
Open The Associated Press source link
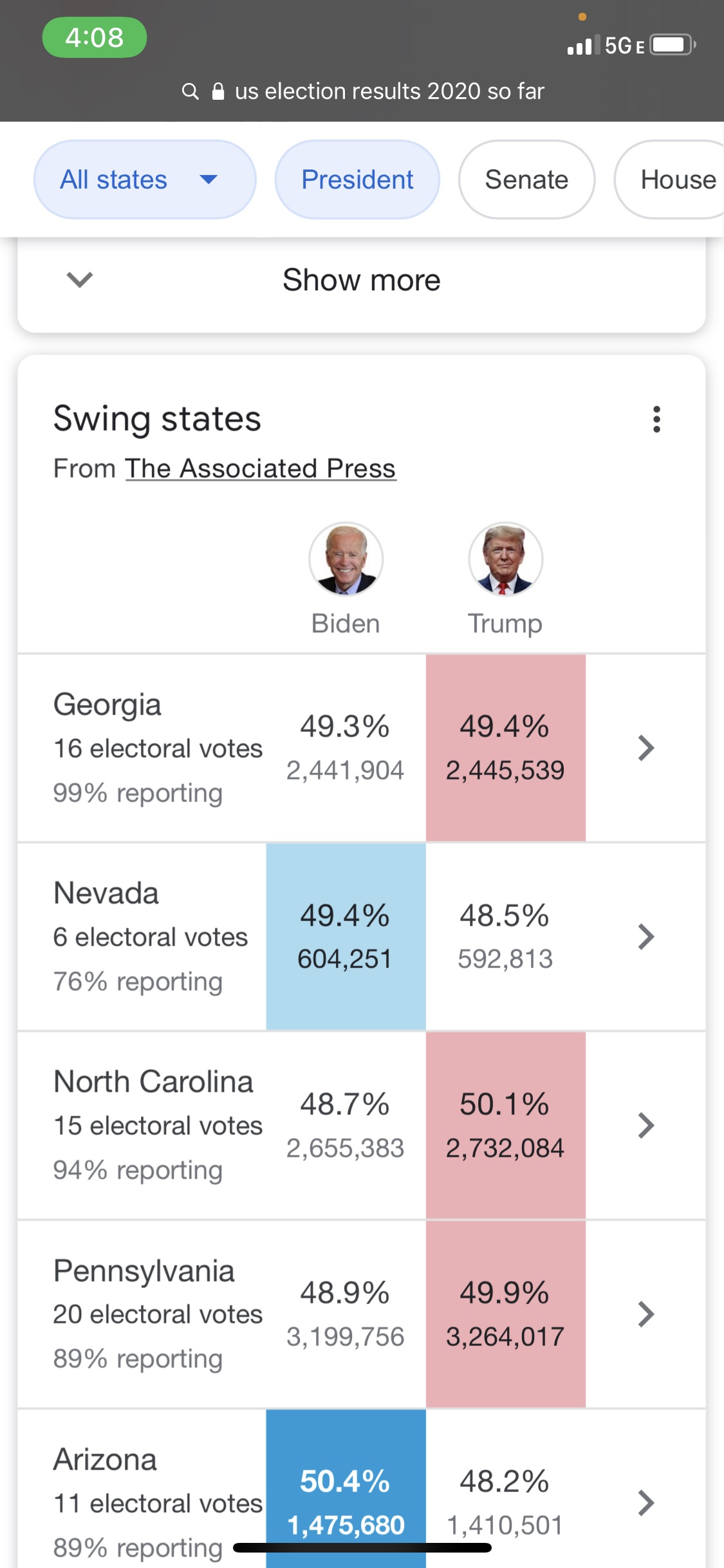click(x=260, y=469)
